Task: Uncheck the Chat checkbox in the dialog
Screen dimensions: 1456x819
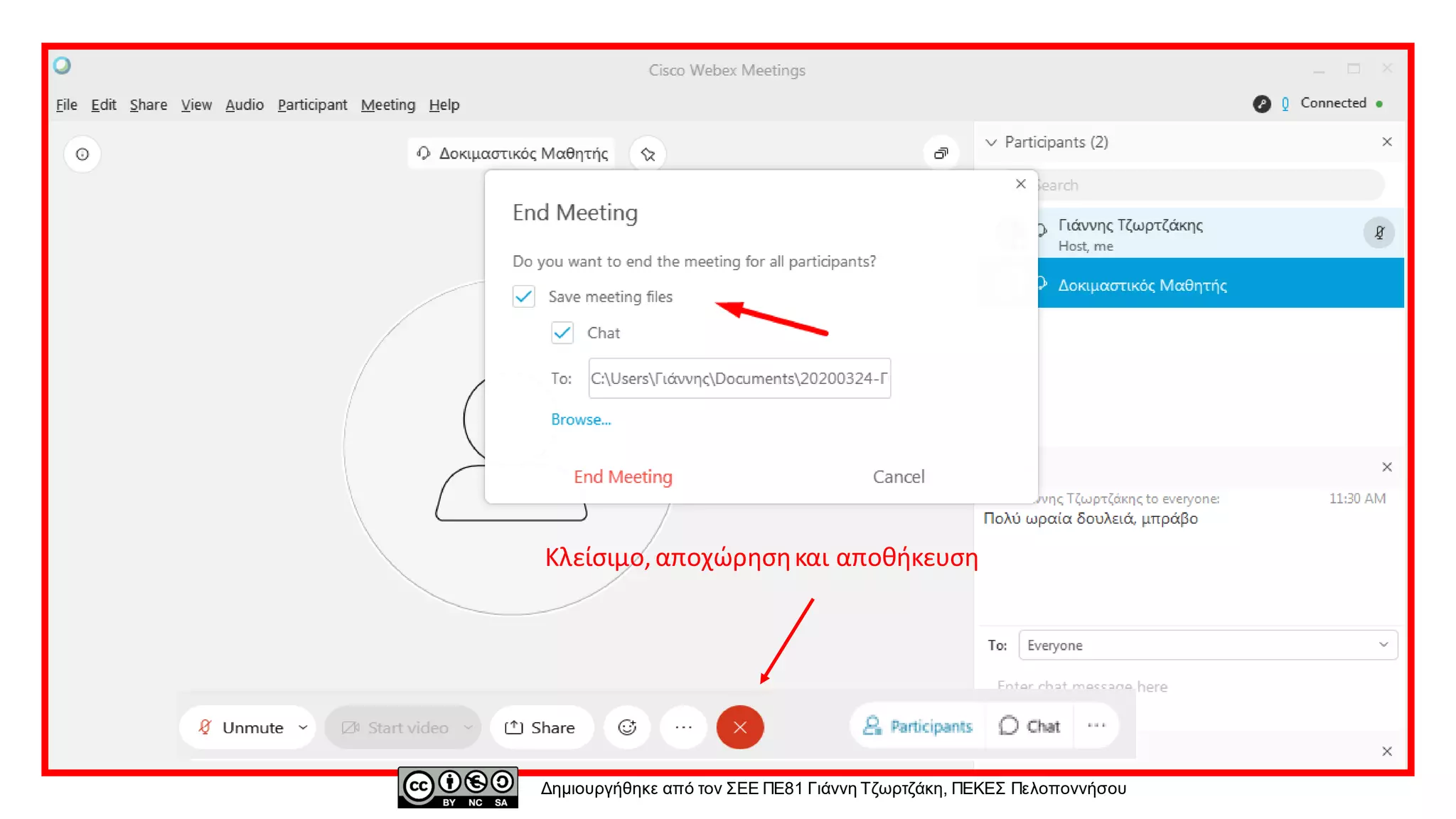Action: click(x=562, y=333)
